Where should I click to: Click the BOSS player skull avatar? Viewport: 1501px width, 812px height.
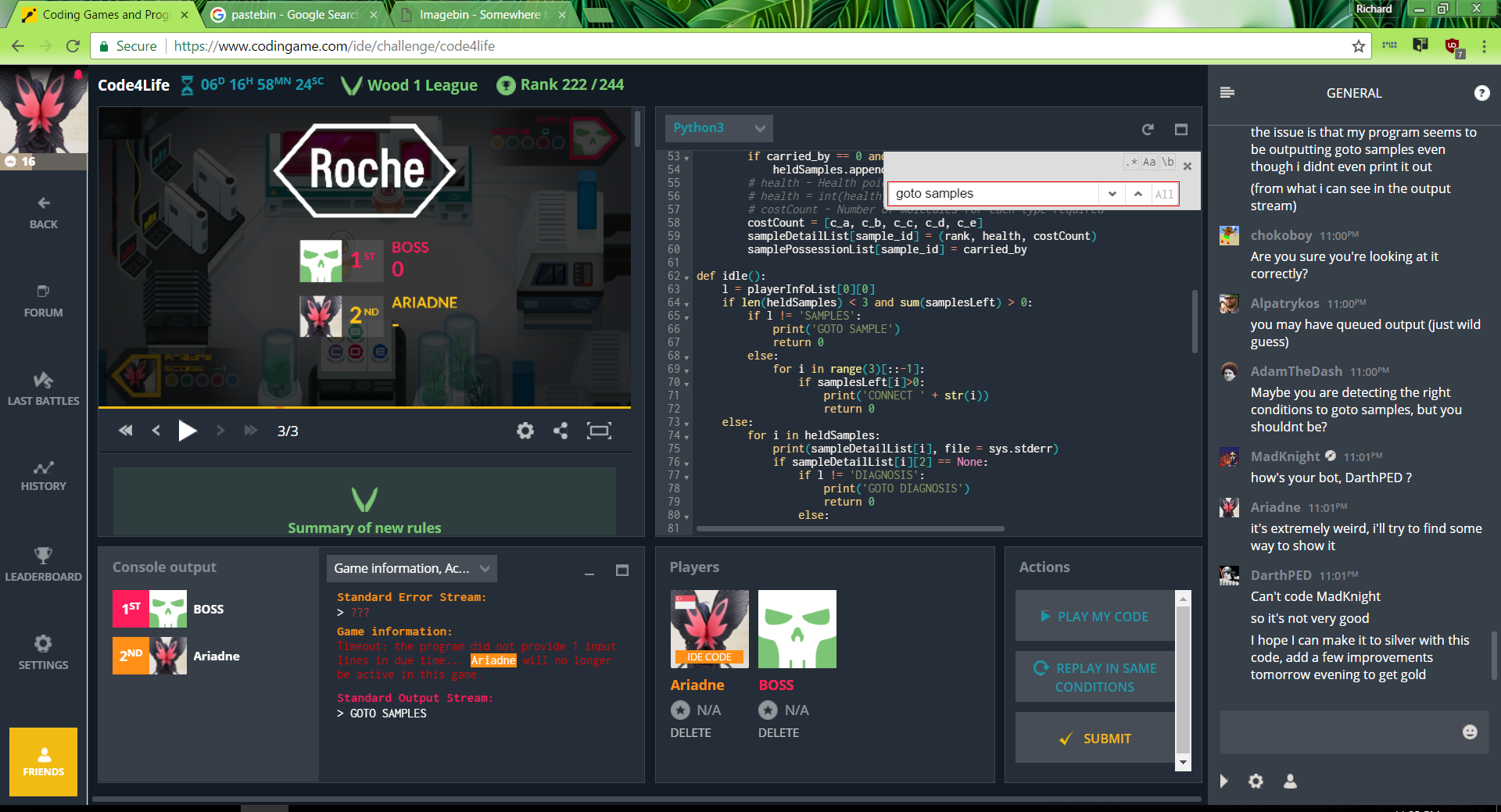click(797, 629)
